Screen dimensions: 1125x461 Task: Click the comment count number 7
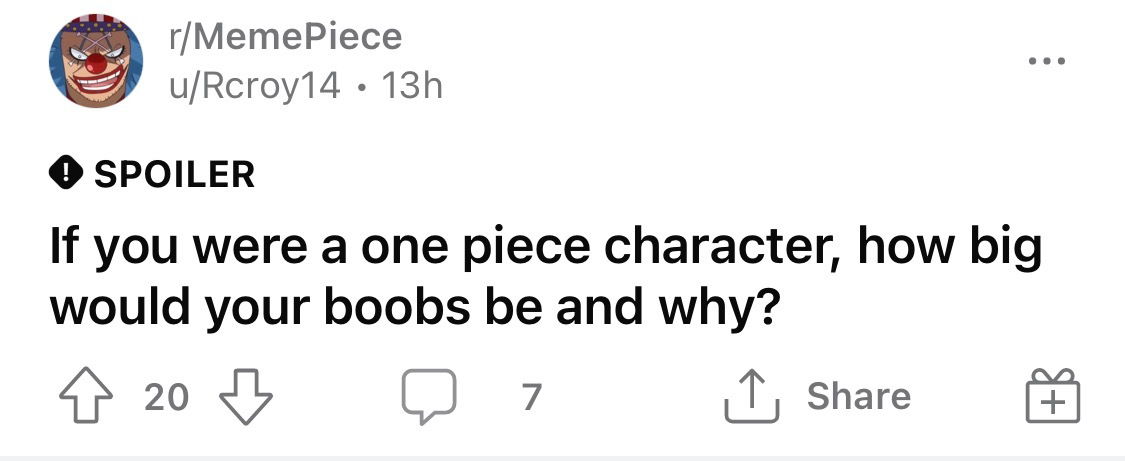(x=531, y=398)
